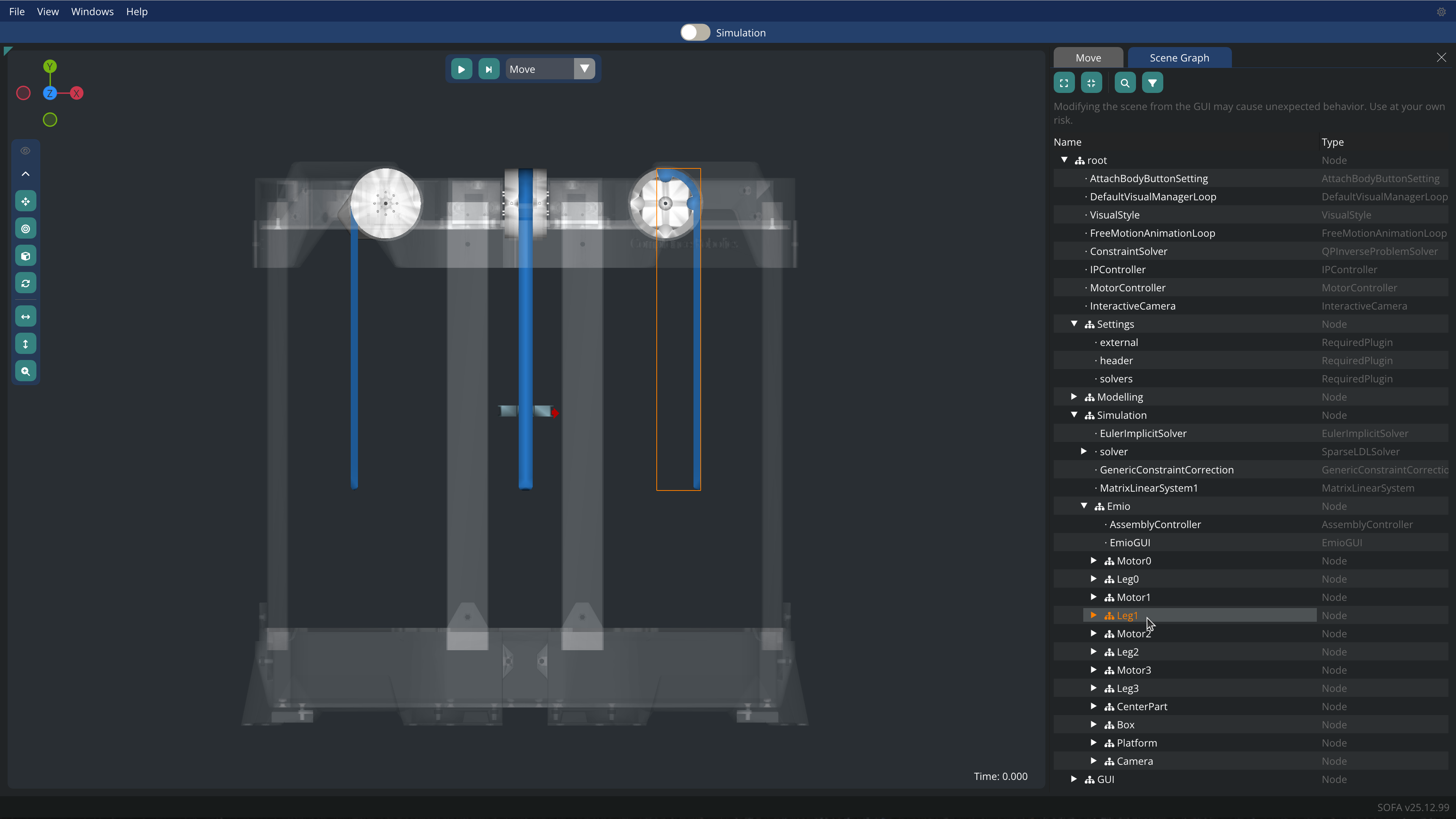
Task: Click the zoom-plus magnifier in left toolbar
Action: (25, 371)
